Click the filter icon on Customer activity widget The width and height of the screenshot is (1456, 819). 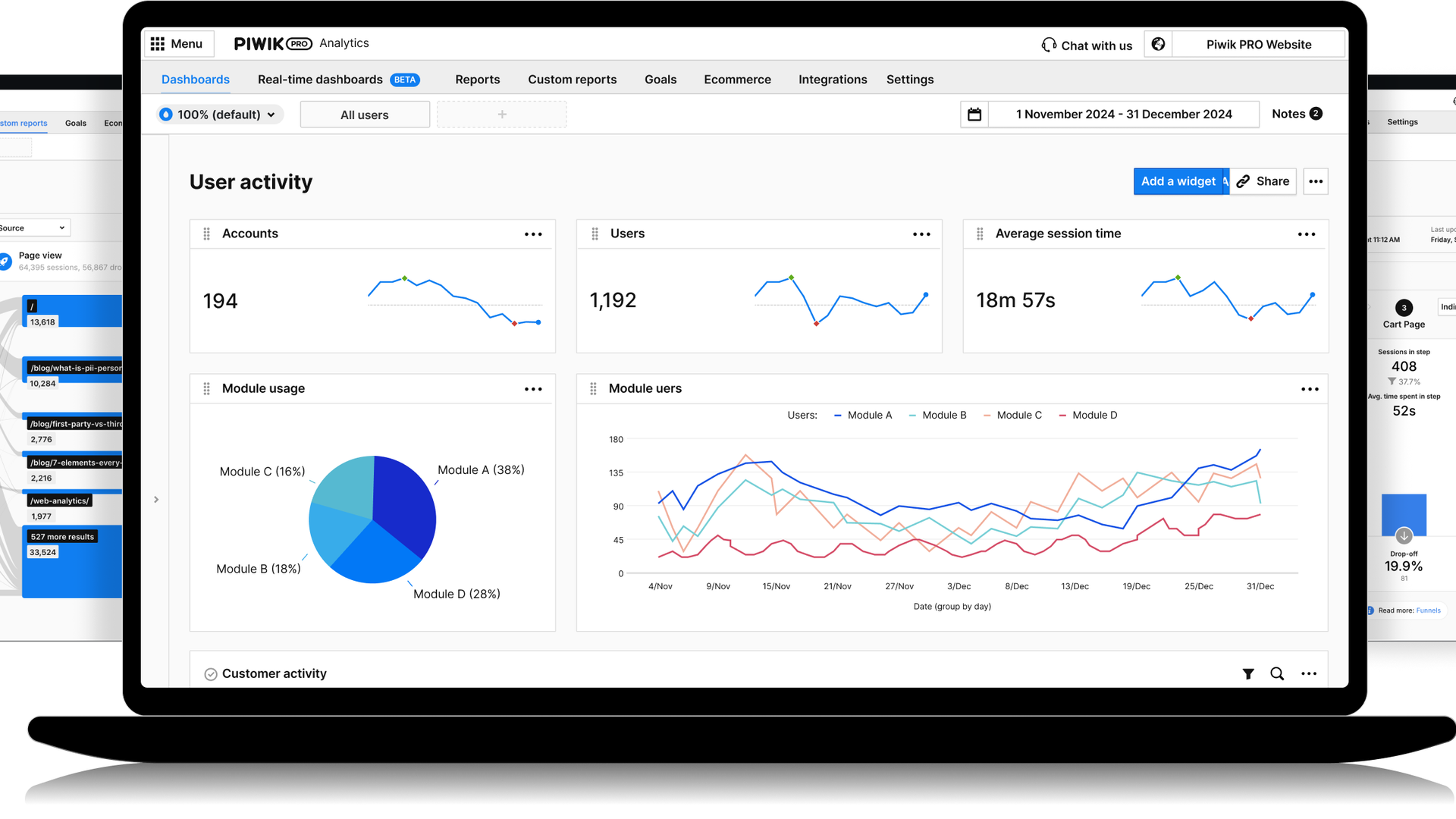(1248, 673)
